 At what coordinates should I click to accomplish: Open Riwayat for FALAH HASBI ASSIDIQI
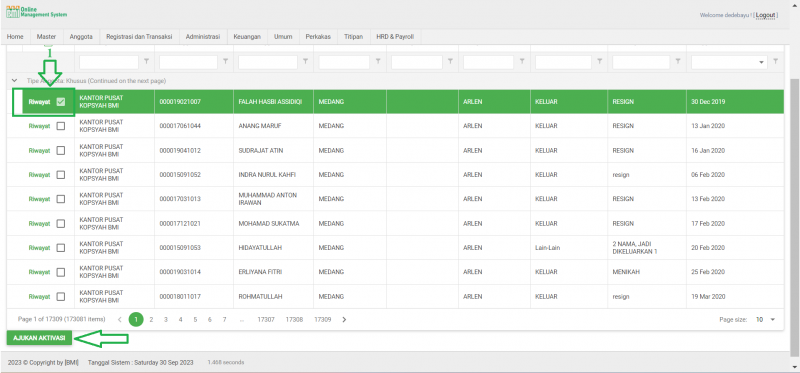point(39,102)
